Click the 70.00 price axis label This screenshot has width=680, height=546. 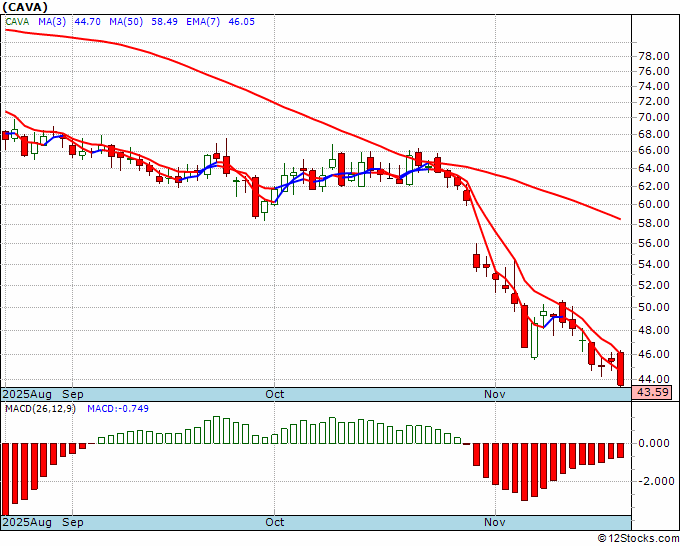654,118
